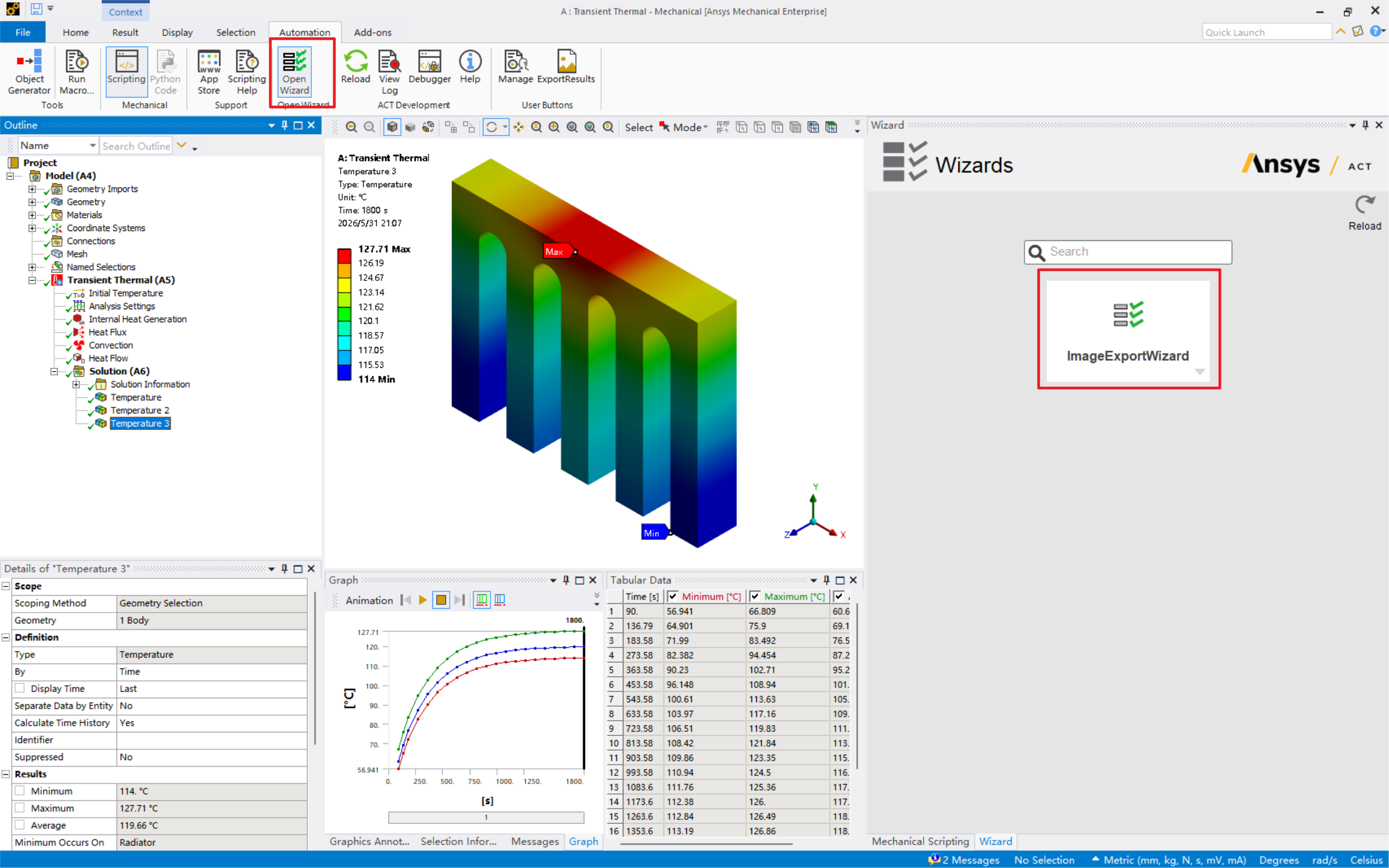The width and height of the screenshot is (1389, 868).
Task: Toggle the blue animation frames distribution icon
Action: coord(500,600)
